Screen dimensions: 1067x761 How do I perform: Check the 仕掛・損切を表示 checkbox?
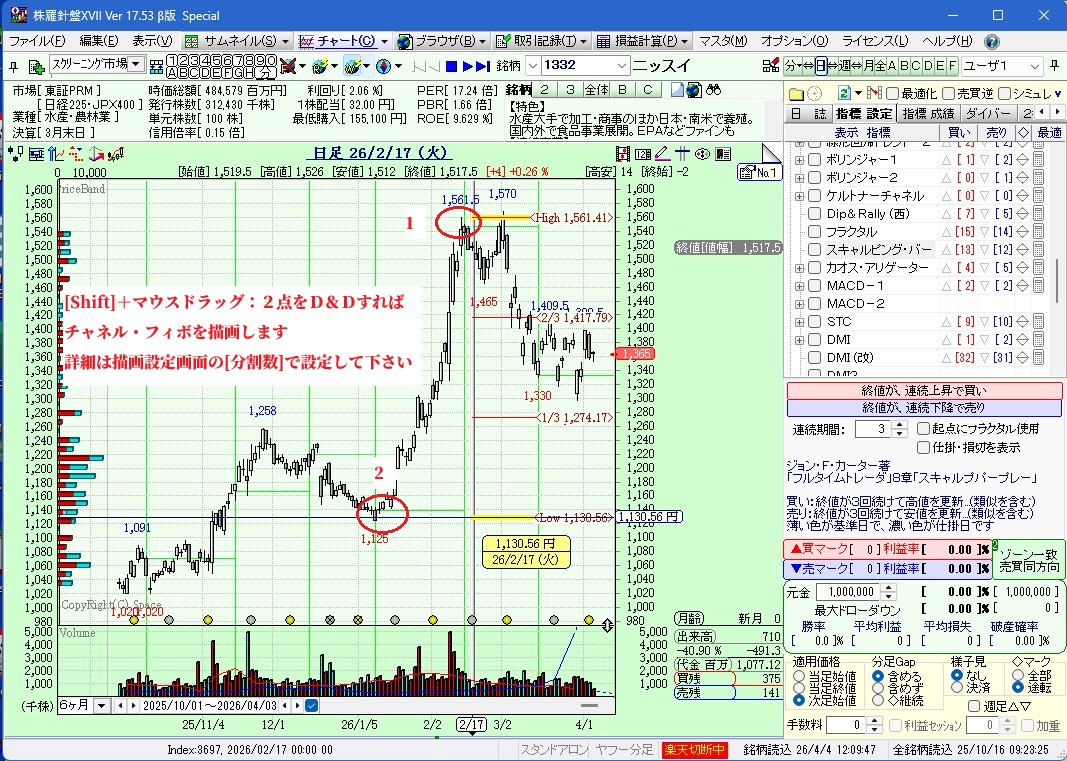click(924, 447)
